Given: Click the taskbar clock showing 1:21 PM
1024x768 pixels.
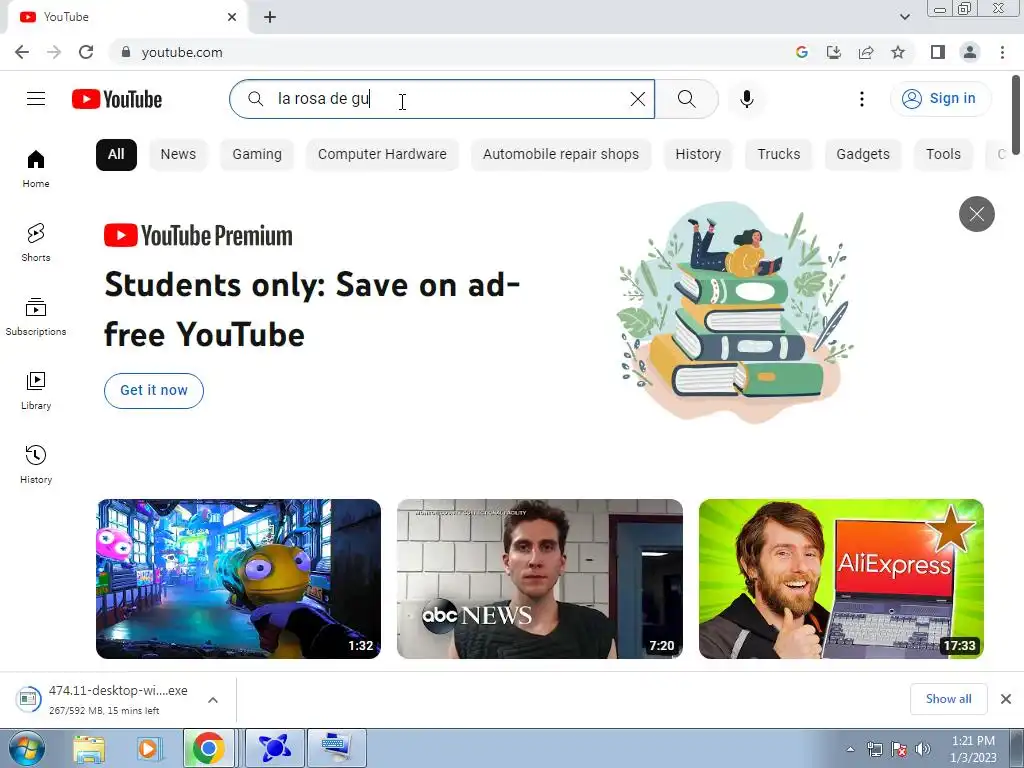Looking at the screenshot, I should pos(973,749).
